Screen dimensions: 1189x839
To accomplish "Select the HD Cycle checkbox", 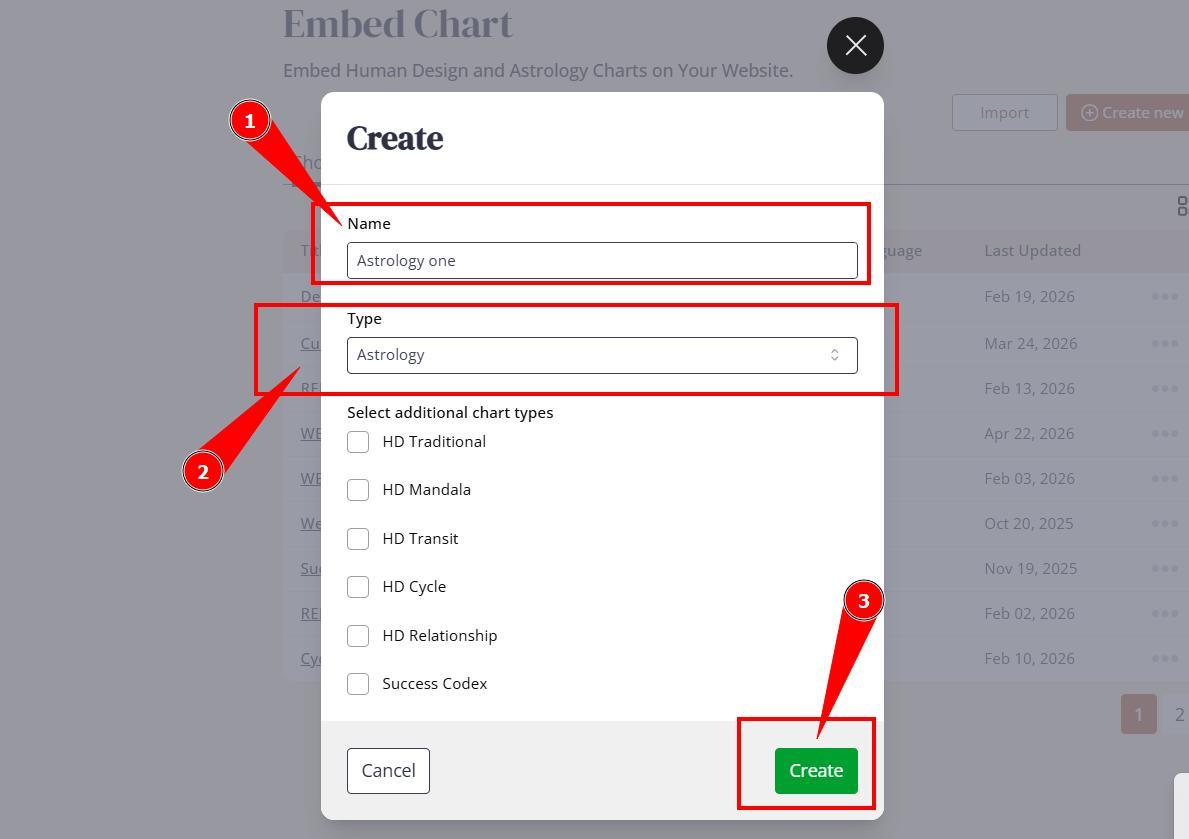I will tap(358, 587).
